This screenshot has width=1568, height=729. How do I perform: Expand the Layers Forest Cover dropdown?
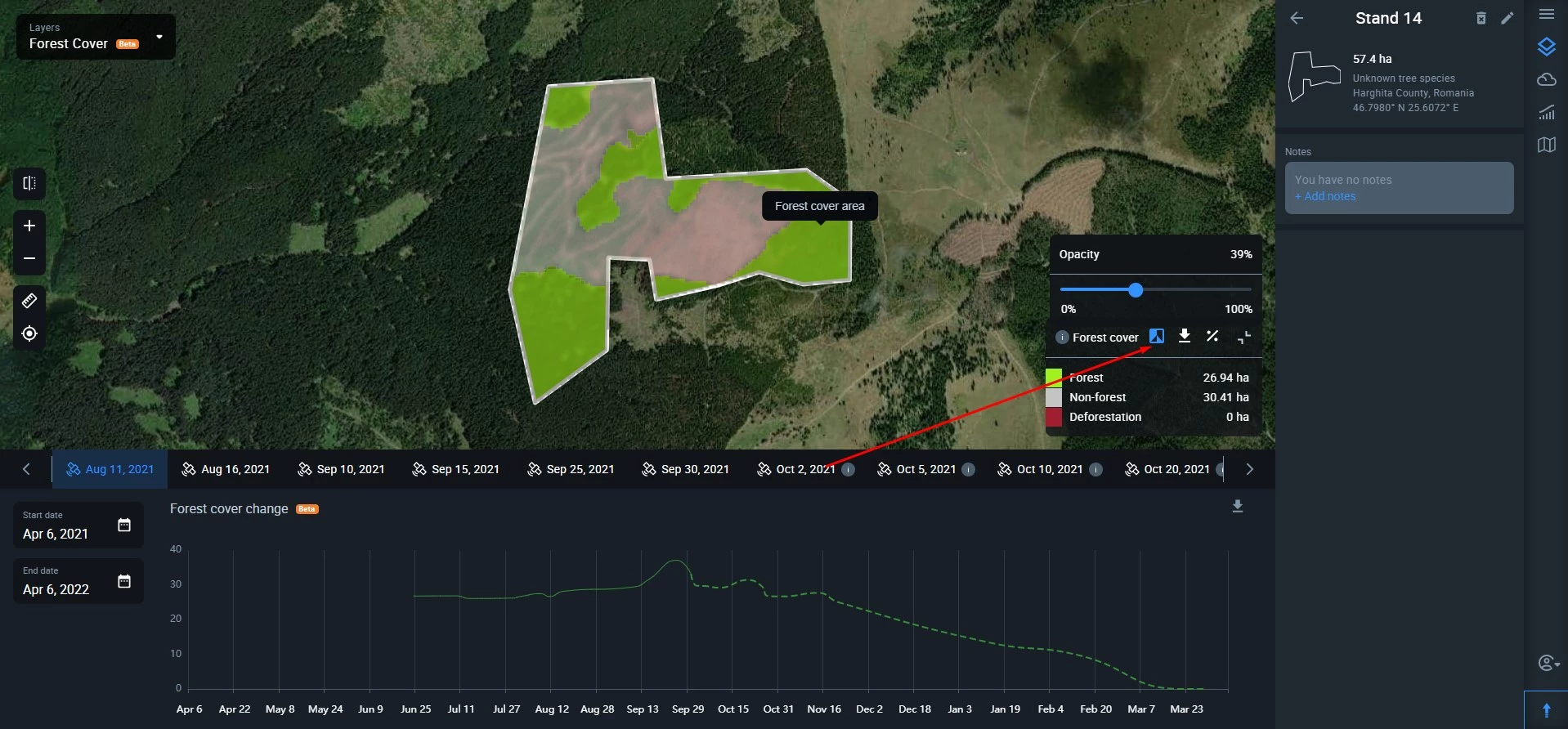tap(159, 37)
